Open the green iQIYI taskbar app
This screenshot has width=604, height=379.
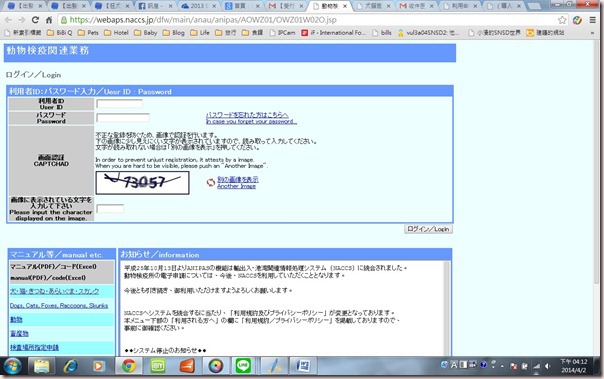point(158,366)
